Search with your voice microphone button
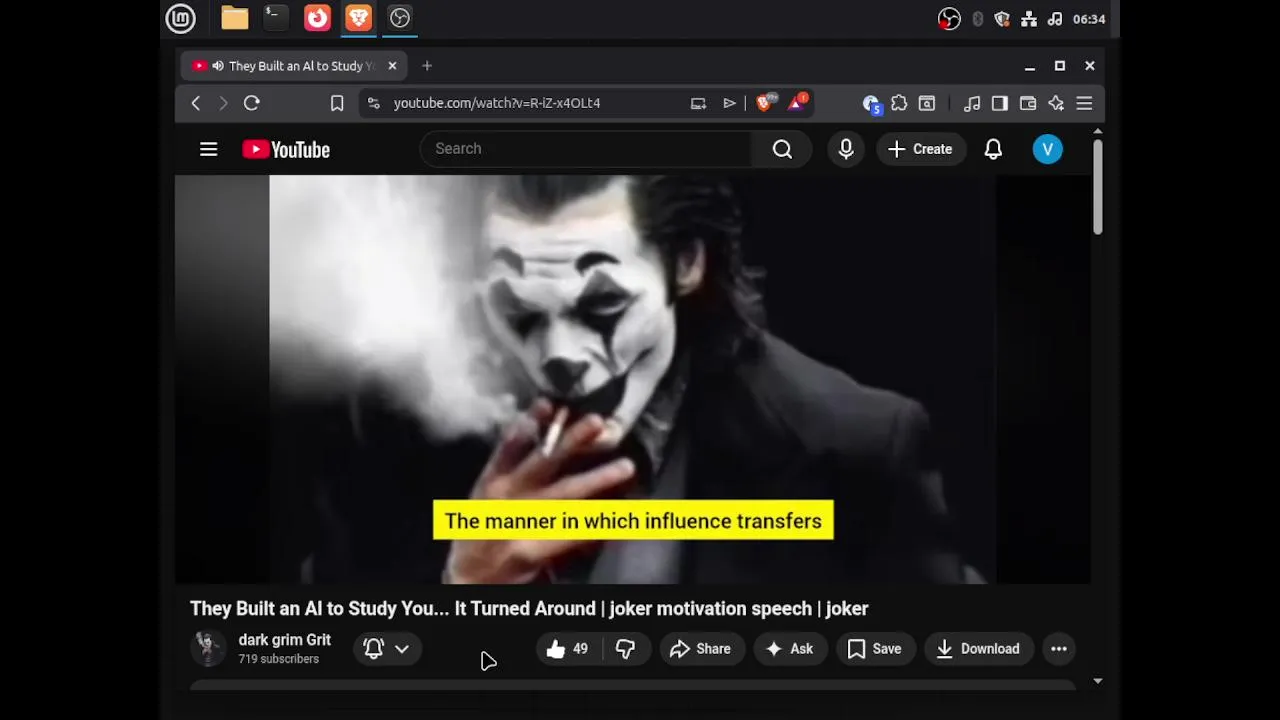The image size is (1280, 720). tap(846, 149)
